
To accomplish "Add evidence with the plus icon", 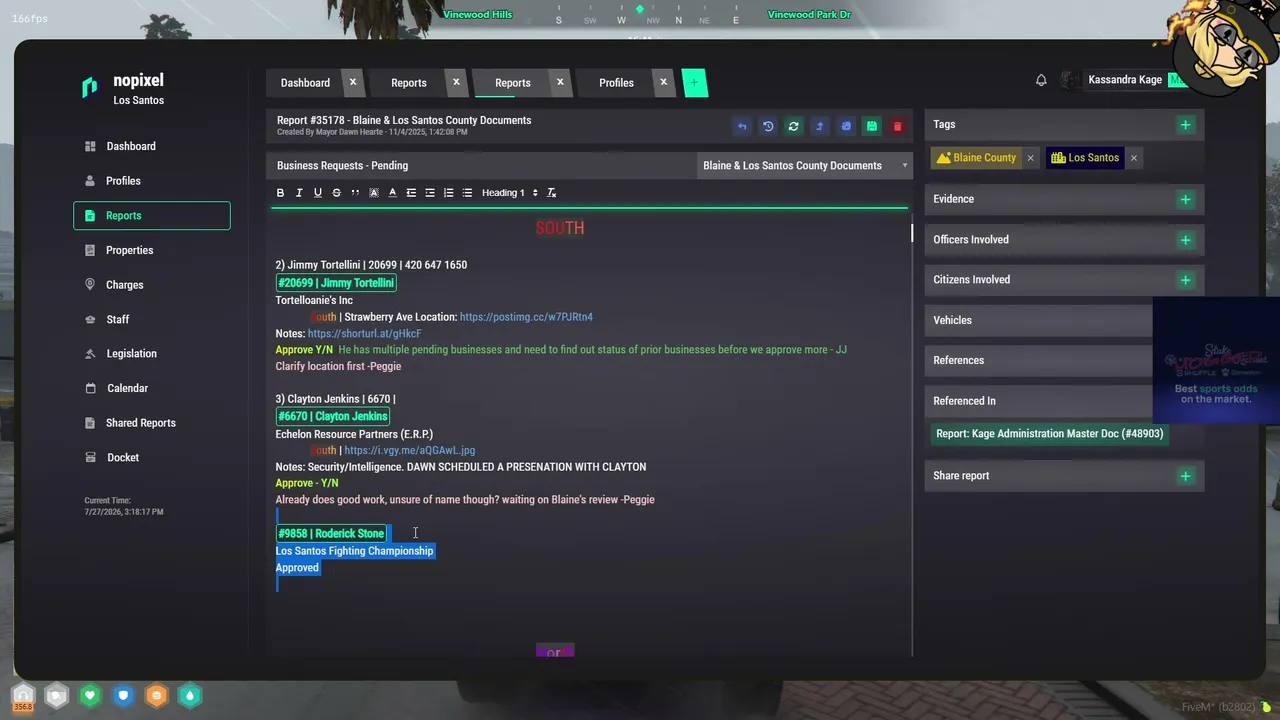I will pyautogui.click(x=1185, y=199).
